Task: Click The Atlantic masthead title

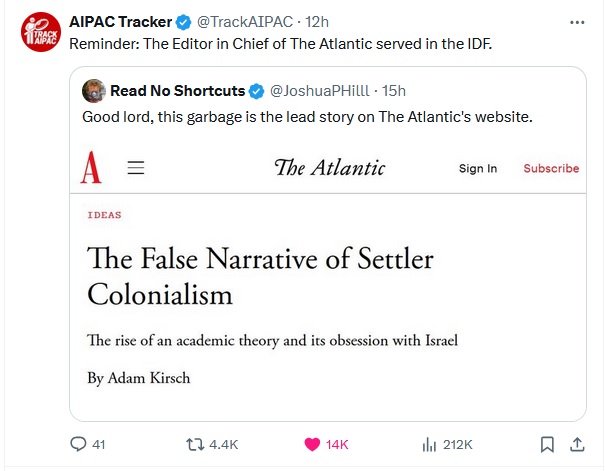Action: click(329, 168)
